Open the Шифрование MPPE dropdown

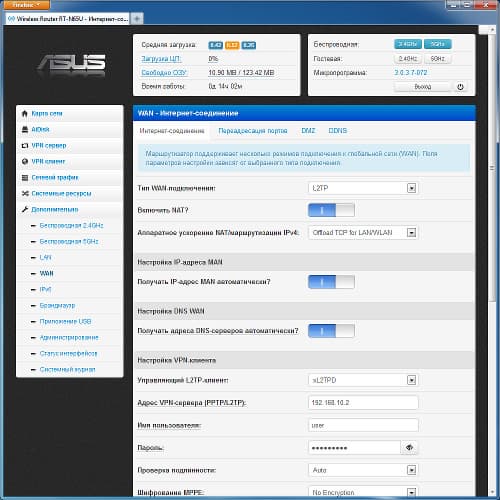363,493
